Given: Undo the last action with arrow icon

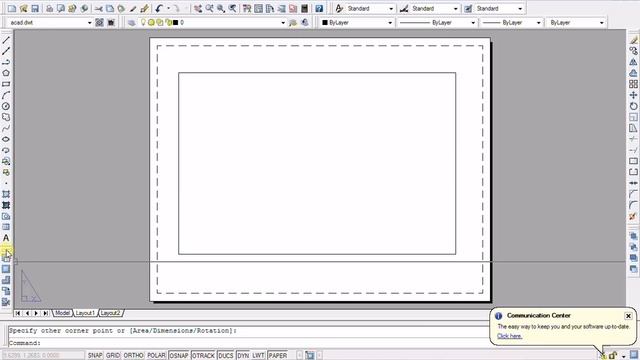Looking at the screenshot, I should (159, 8).
